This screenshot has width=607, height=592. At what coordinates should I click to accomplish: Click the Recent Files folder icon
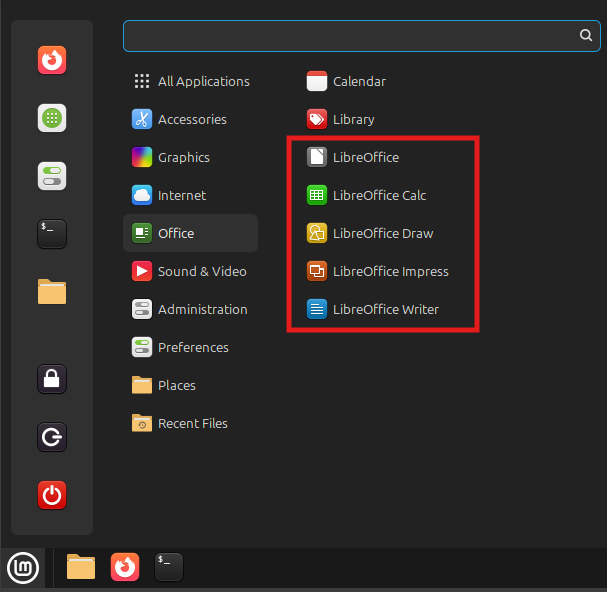tap(142, 423)
